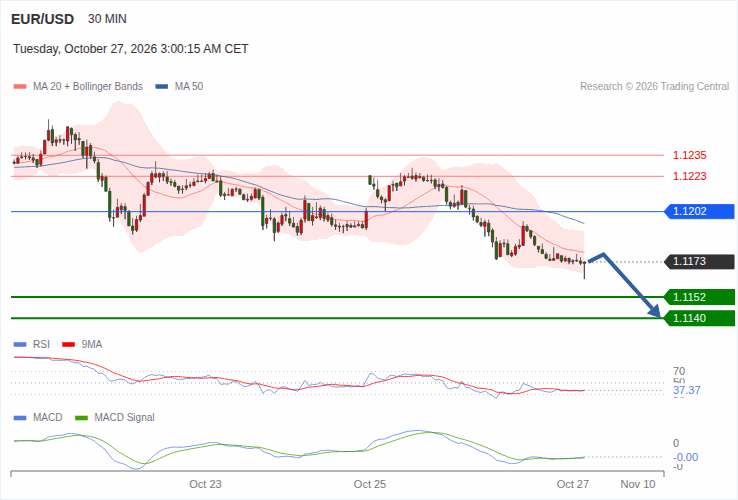Click the red 9MA legend swatch
738x500 pixels.
pos(69,345)
